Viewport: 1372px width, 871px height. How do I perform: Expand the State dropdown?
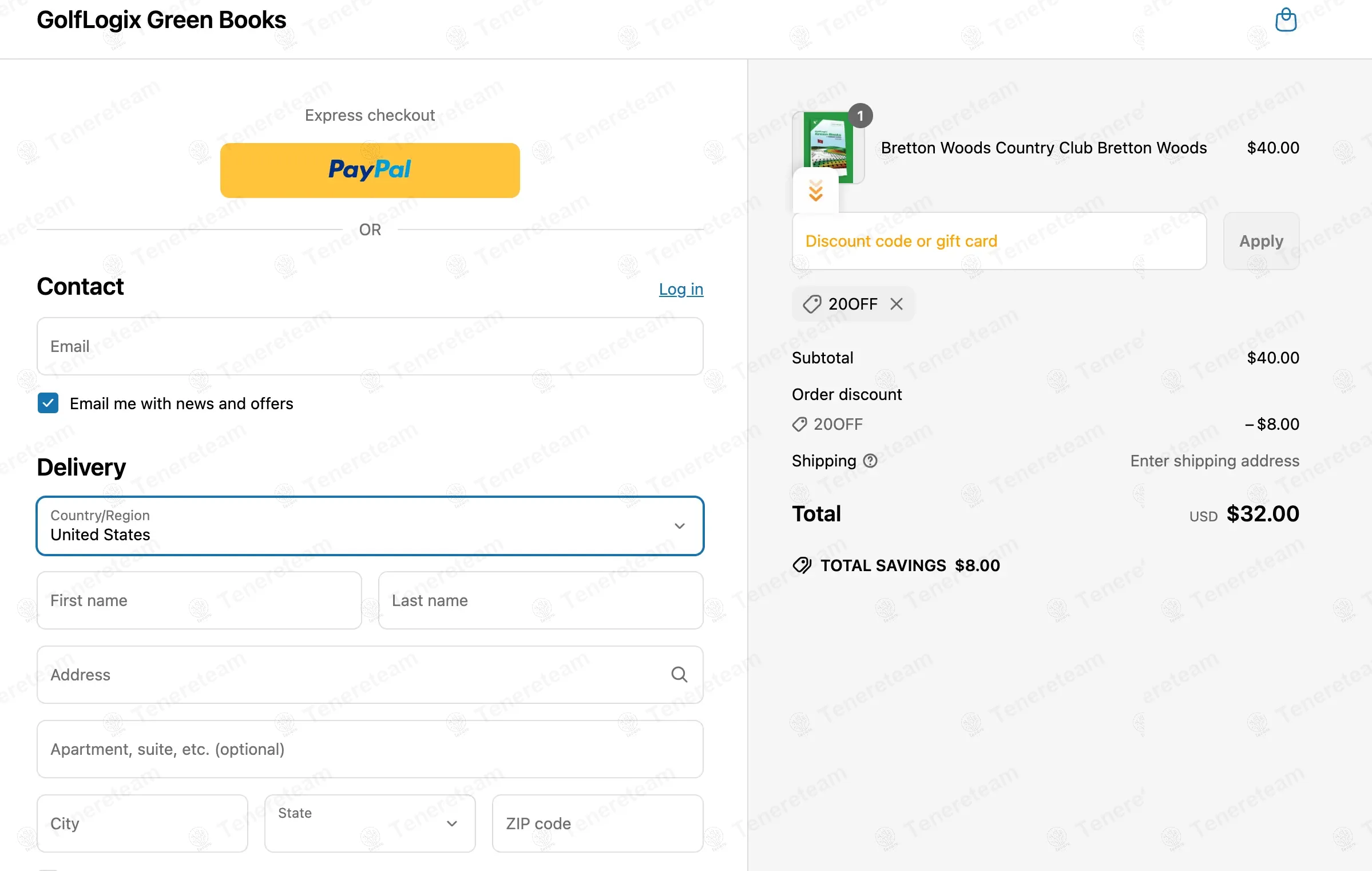(x=370, y=824)
